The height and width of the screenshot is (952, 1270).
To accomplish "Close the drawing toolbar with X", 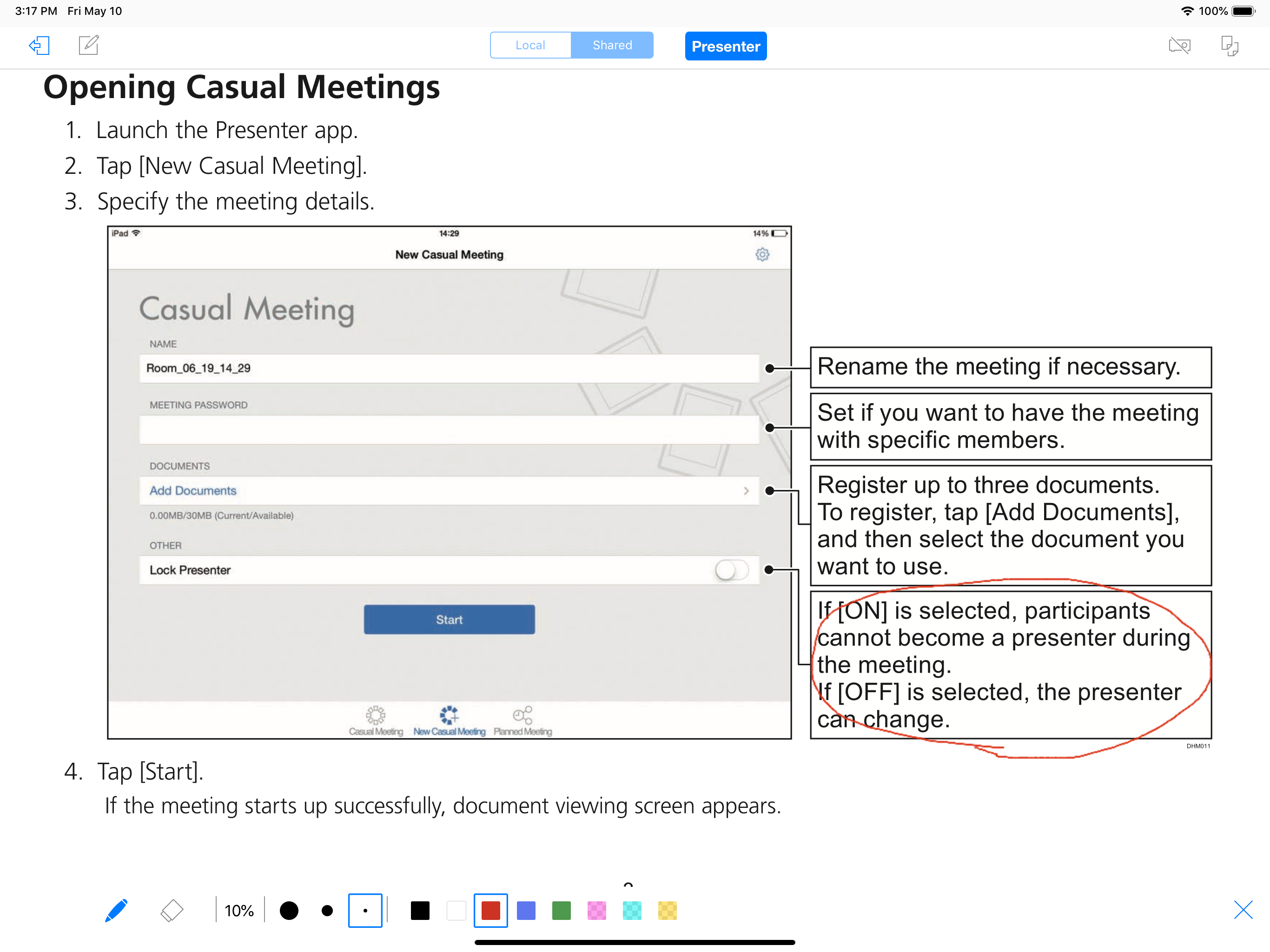I will tap(1243, 910).
